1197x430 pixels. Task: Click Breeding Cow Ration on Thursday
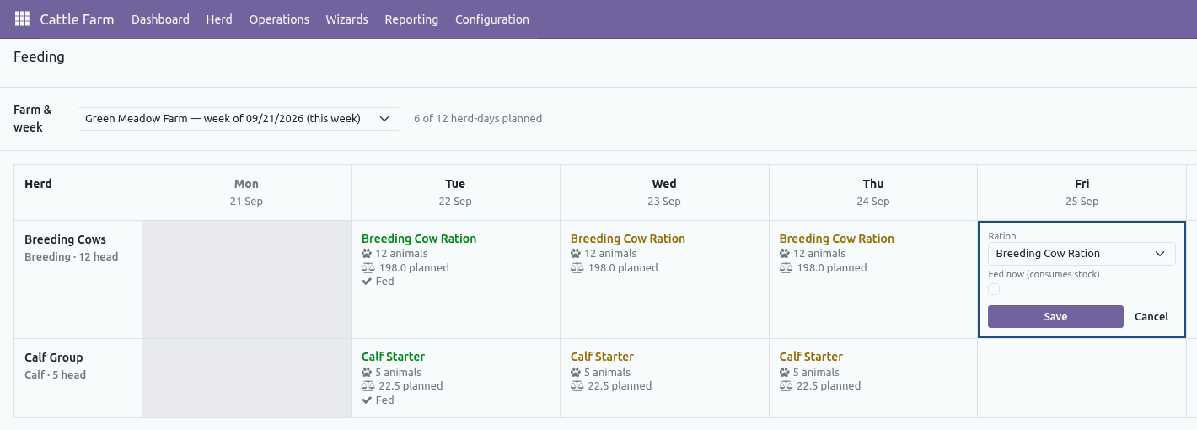tap(837, 238)
